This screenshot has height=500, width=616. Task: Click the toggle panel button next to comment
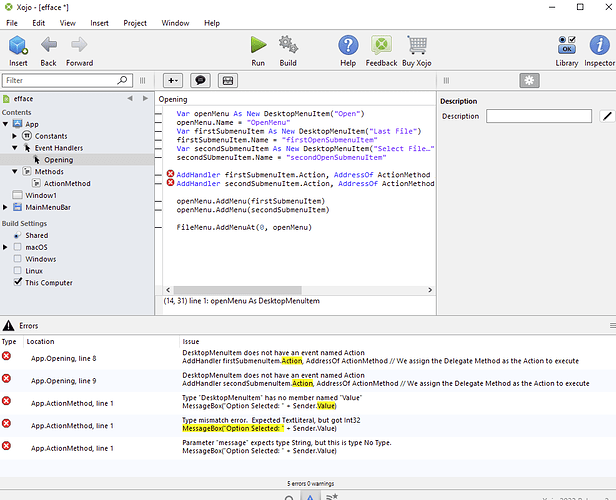[228, 81]
